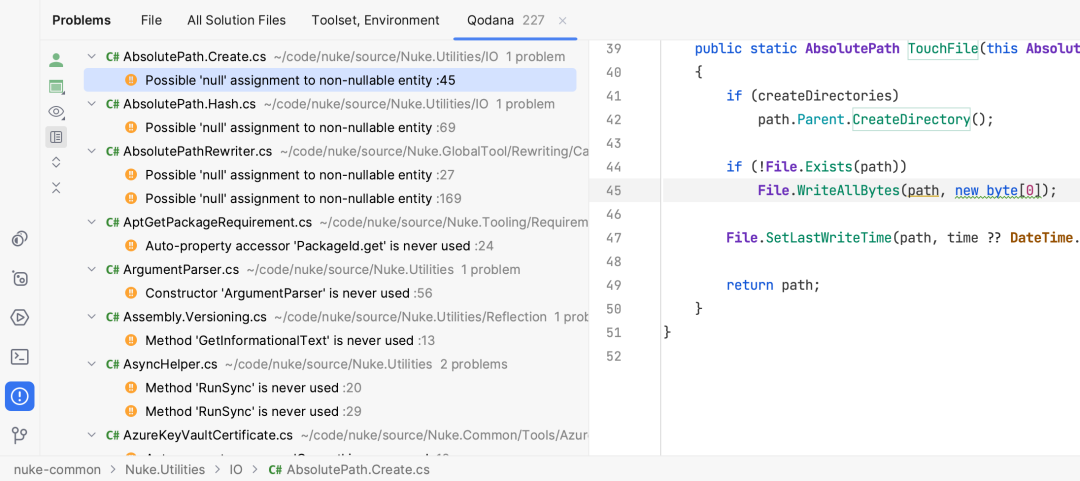Collapse the AbsolutePathRewriter.cs node
This screenshot has height=481, width=1080.
[x=92, y=151]
